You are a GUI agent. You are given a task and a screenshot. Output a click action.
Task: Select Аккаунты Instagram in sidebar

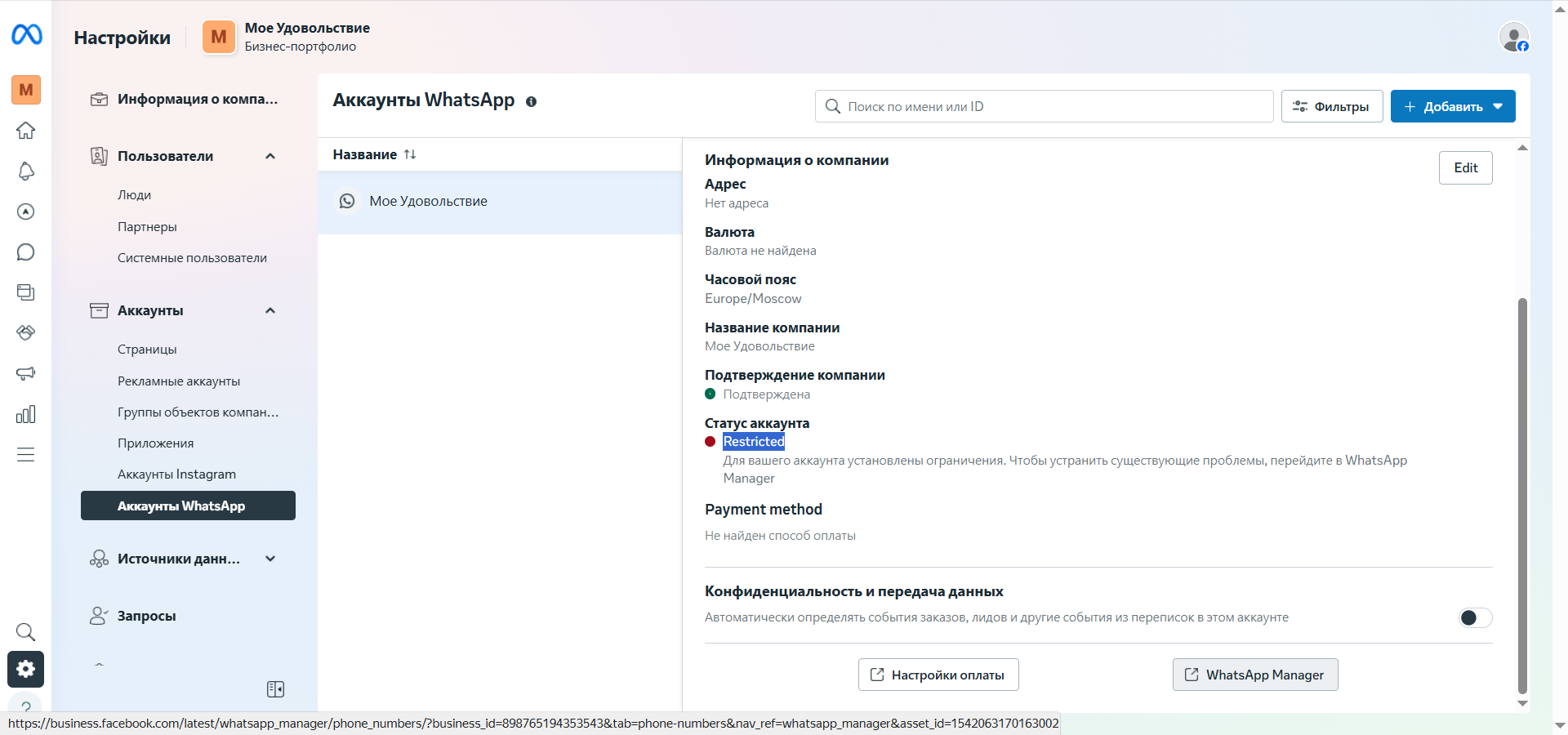click(x=176, y=474)
